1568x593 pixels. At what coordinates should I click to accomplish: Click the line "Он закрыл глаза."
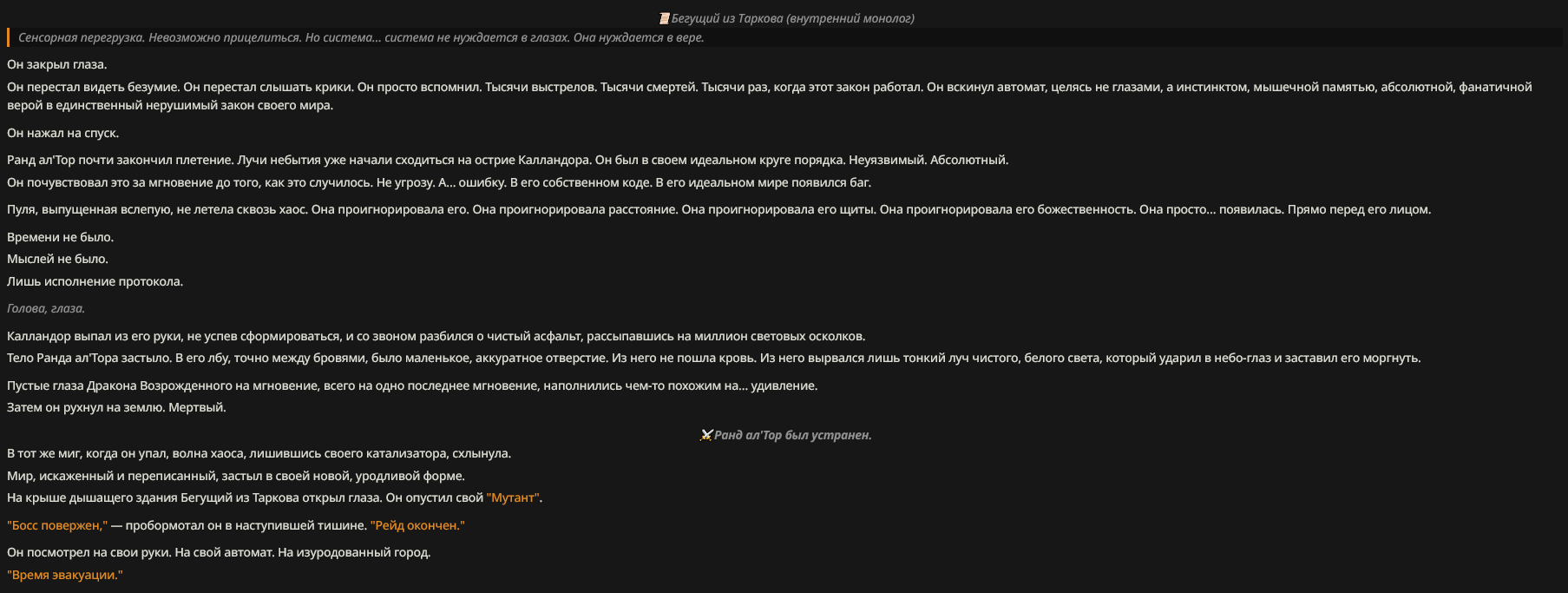[57, 64]
